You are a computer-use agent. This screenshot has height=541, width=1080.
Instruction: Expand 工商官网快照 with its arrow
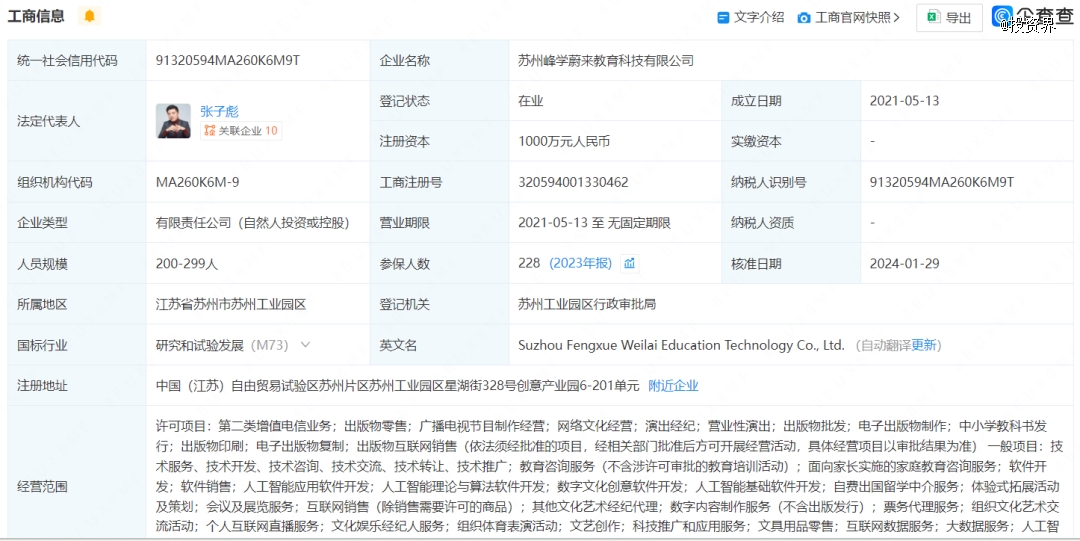pyautogui.click(x=896, y=17)
